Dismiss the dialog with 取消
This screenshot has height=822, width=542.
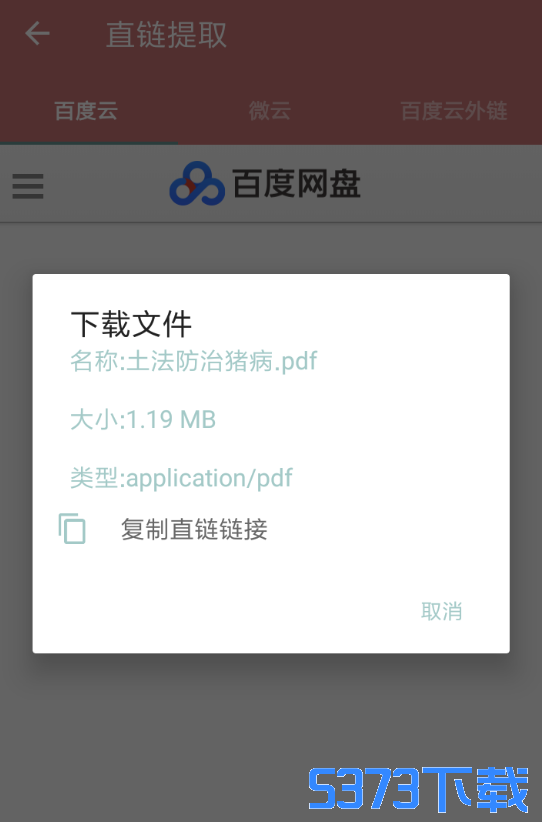tap(441, 611)
